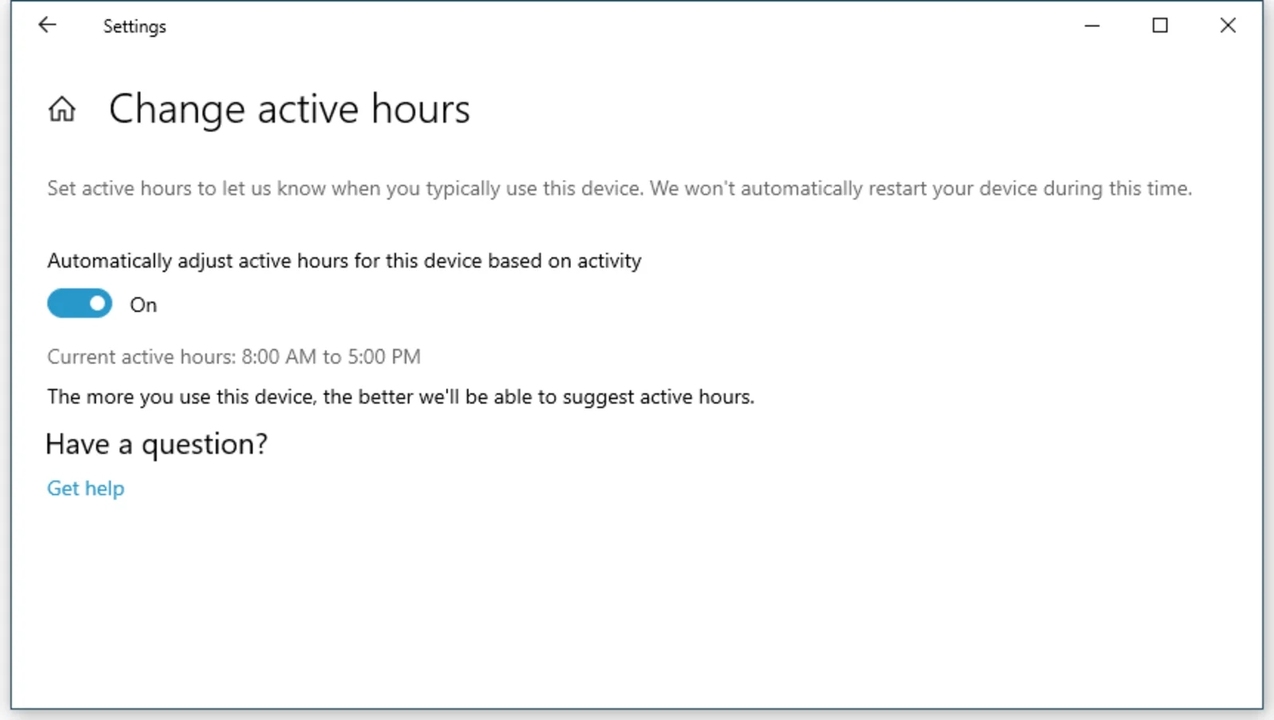This screenshot has width=1274, height=720.
Task: Open the Get help link
Action: [x=86, y=488]
